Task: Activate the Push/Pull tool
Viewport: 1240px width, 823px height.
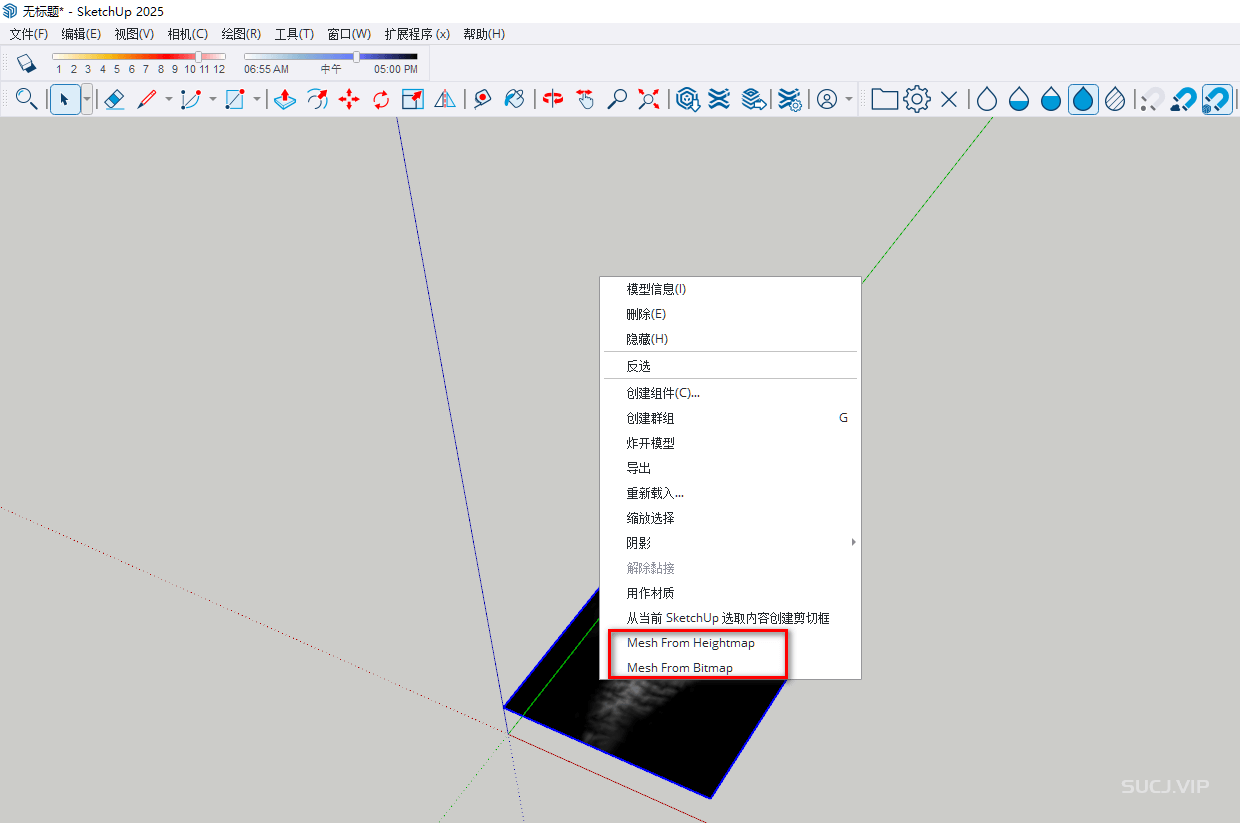Action: point(285,99)
